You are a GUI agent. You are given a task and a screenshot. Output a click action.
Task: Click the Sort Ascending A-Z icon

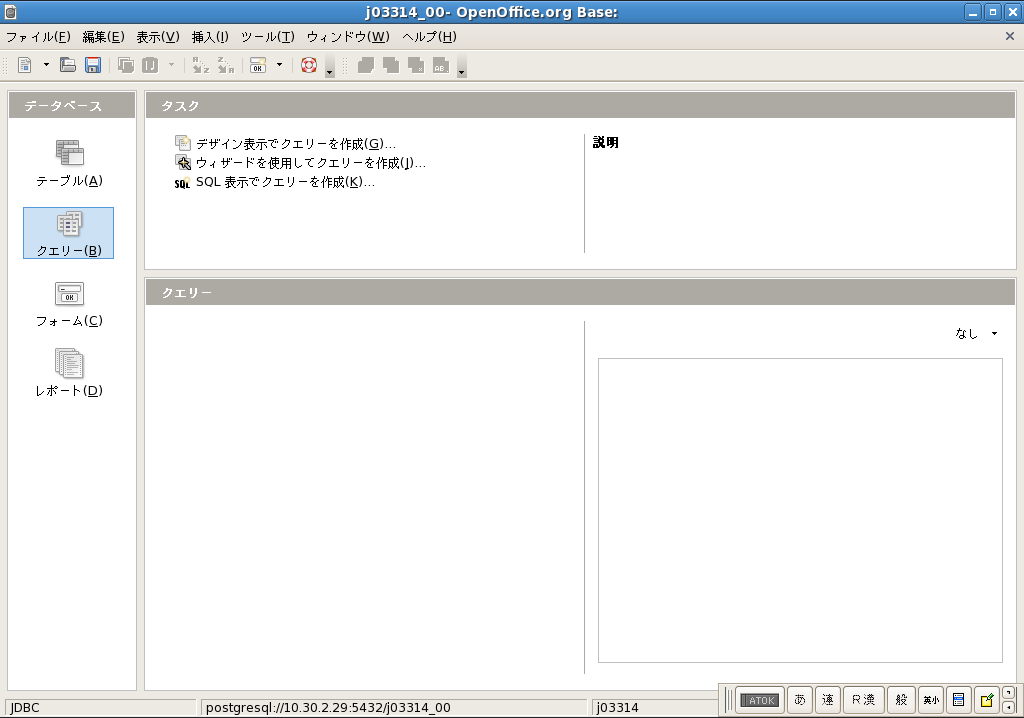tap(200, 65)
